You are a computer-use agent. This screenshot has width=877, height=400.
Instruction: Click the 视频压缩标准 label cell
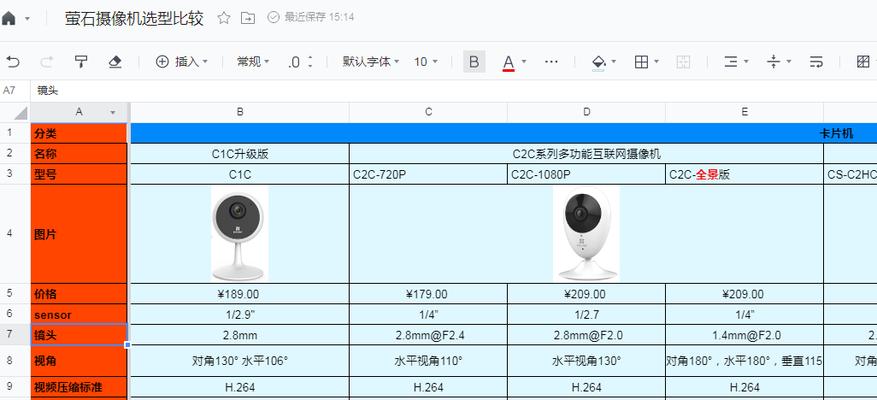[79, 387]
